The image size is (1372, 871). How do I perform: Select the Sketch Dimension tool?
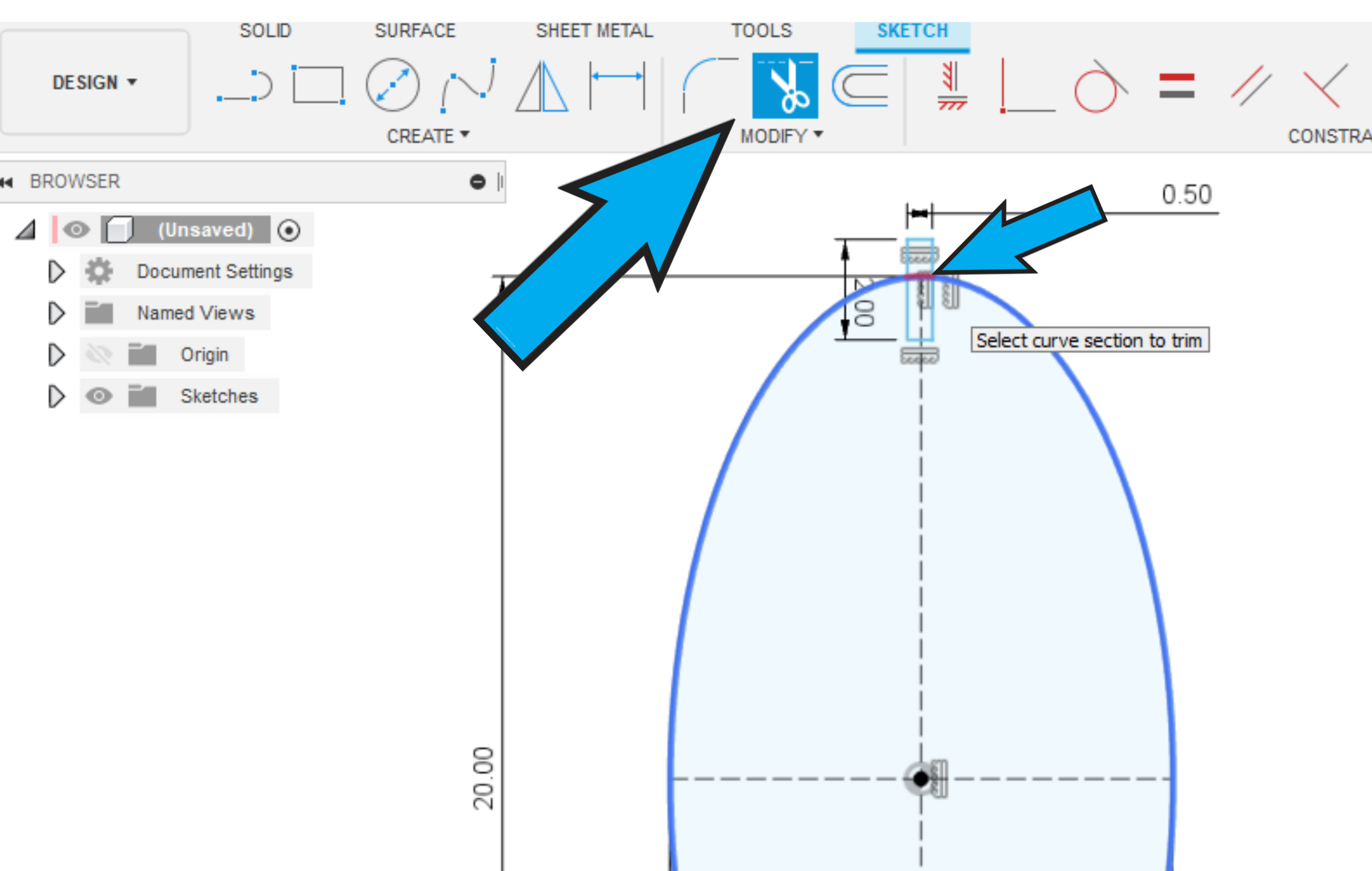tap(617, 85)
